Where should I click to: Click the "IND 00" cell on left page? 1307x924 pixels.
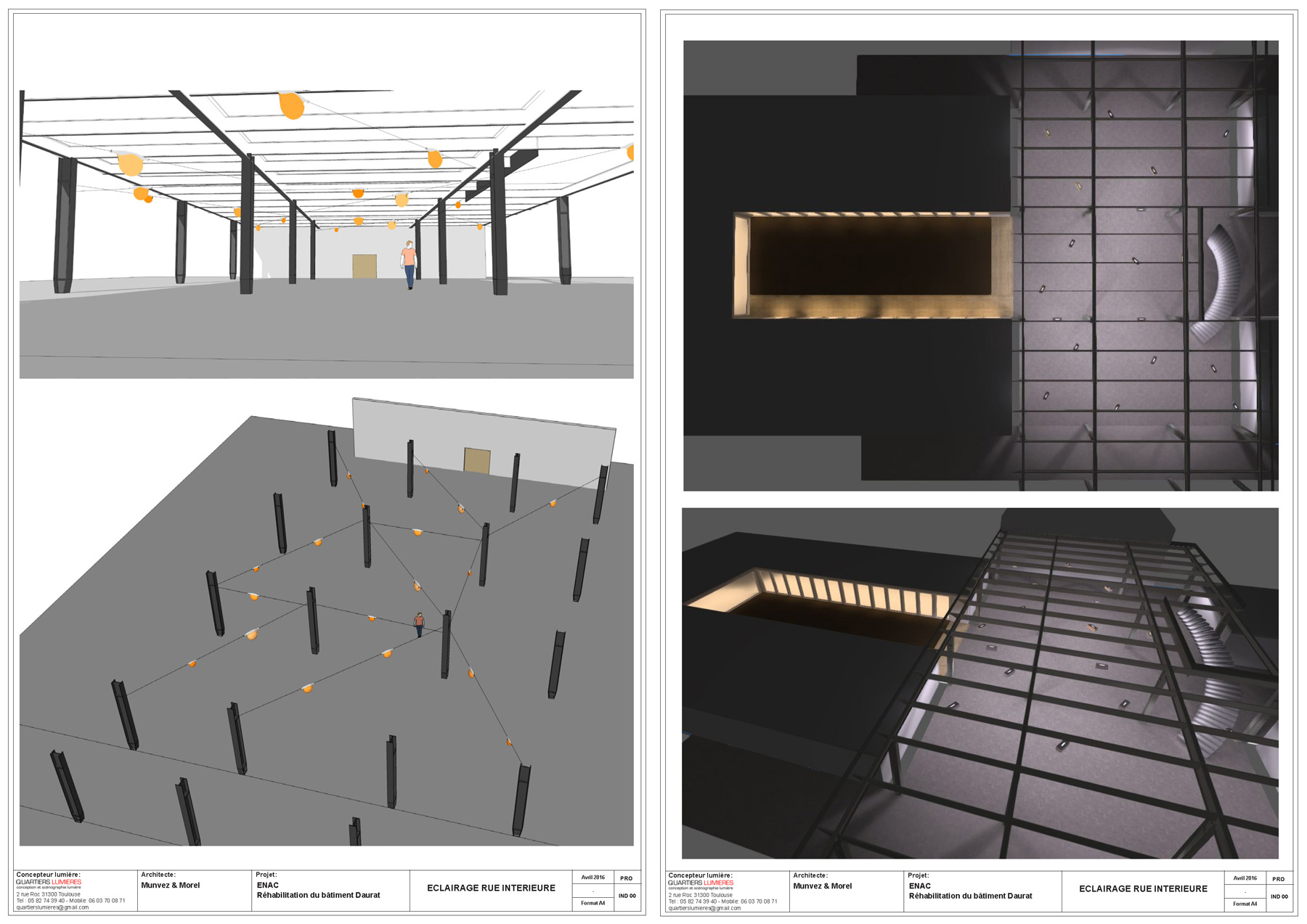point(627,896)
